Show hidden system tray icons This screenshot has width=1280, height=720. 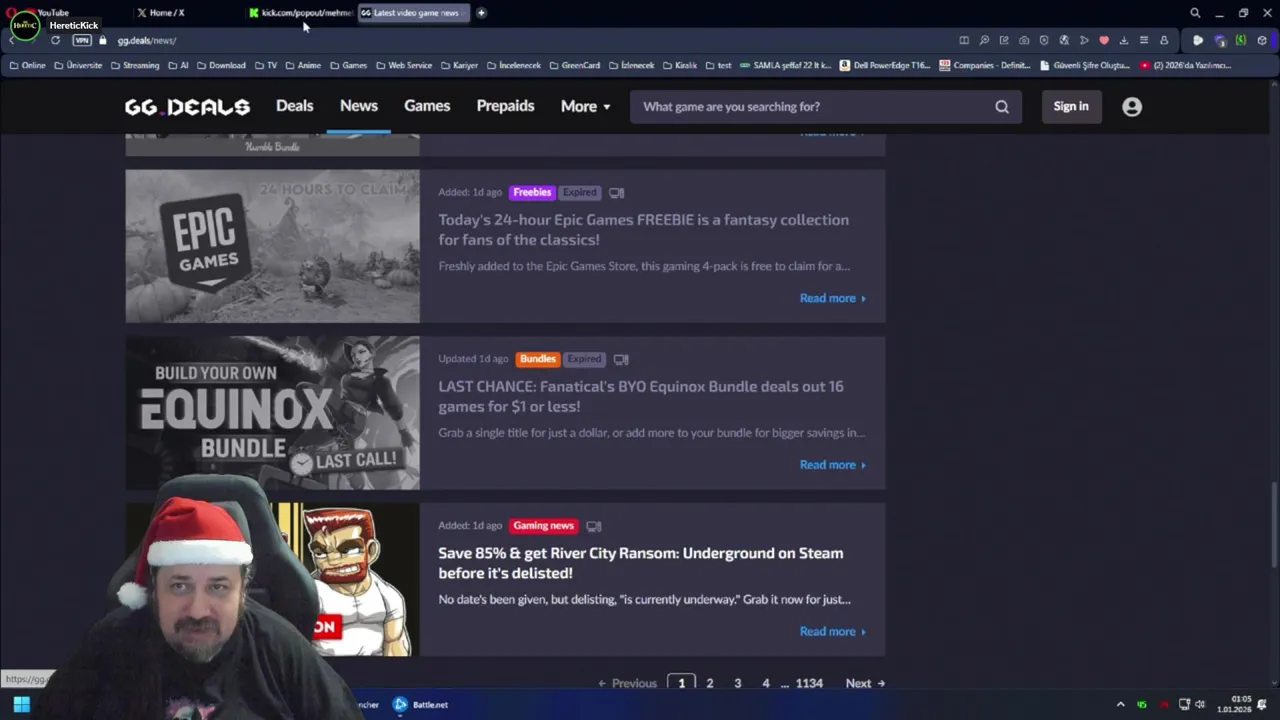click(x=1120, y=704)
